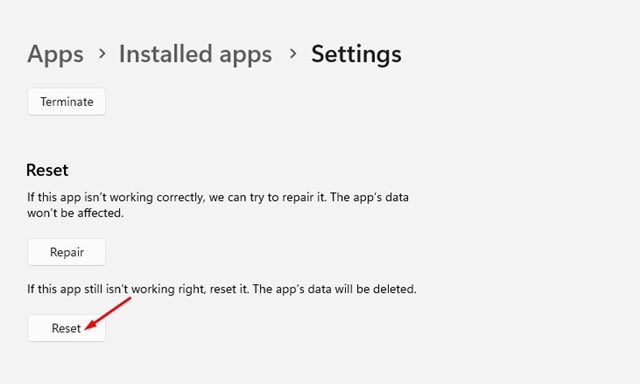Click 'we can try to repair it' text
640x384 pixels.
coord(268,198)
